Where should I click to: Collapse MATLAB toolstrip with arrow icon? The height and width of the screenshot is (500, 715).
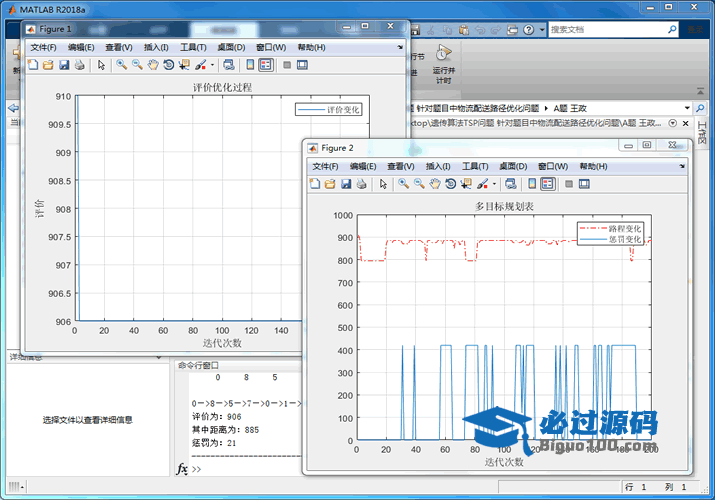700,91
